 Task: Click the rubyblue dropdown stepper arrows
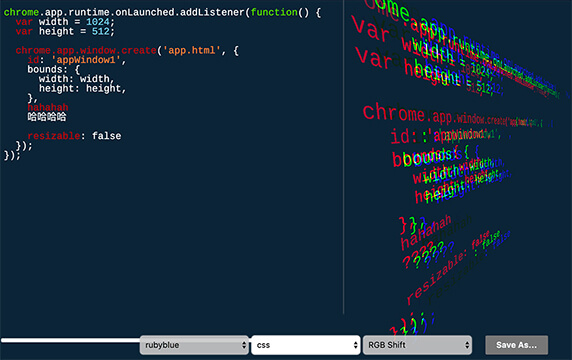pyautogui.click(x=244, y=345)
